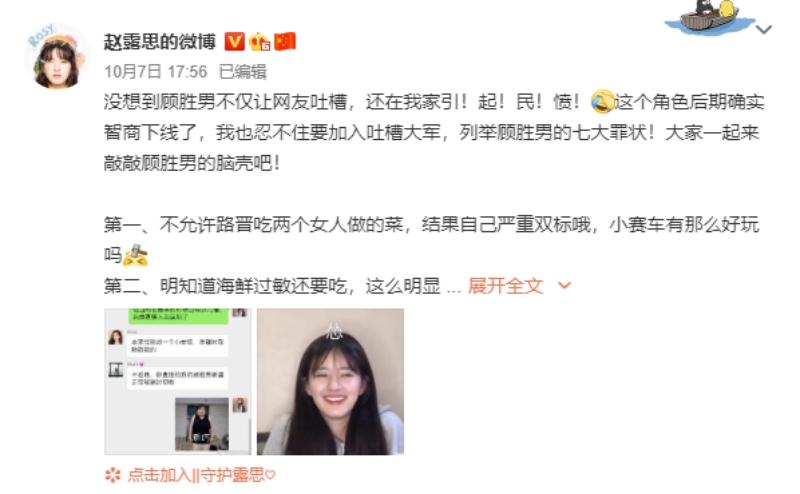This screenshot has height=494, width=800.
Task: Click the boat card decoration in corner
Action: pyautogui.click(x=709, y=17)
